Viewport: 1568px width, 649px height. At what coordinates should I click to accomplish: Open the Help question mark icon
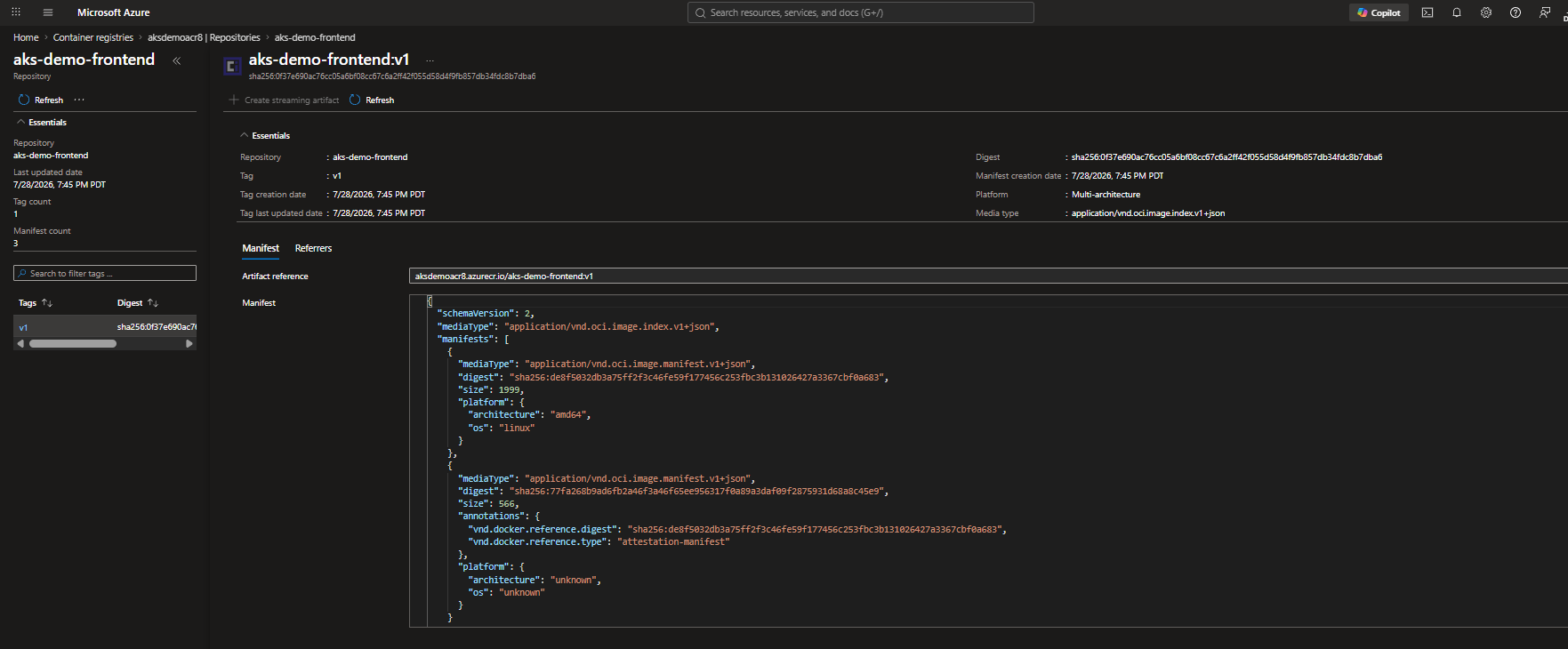click(1516, 12)
